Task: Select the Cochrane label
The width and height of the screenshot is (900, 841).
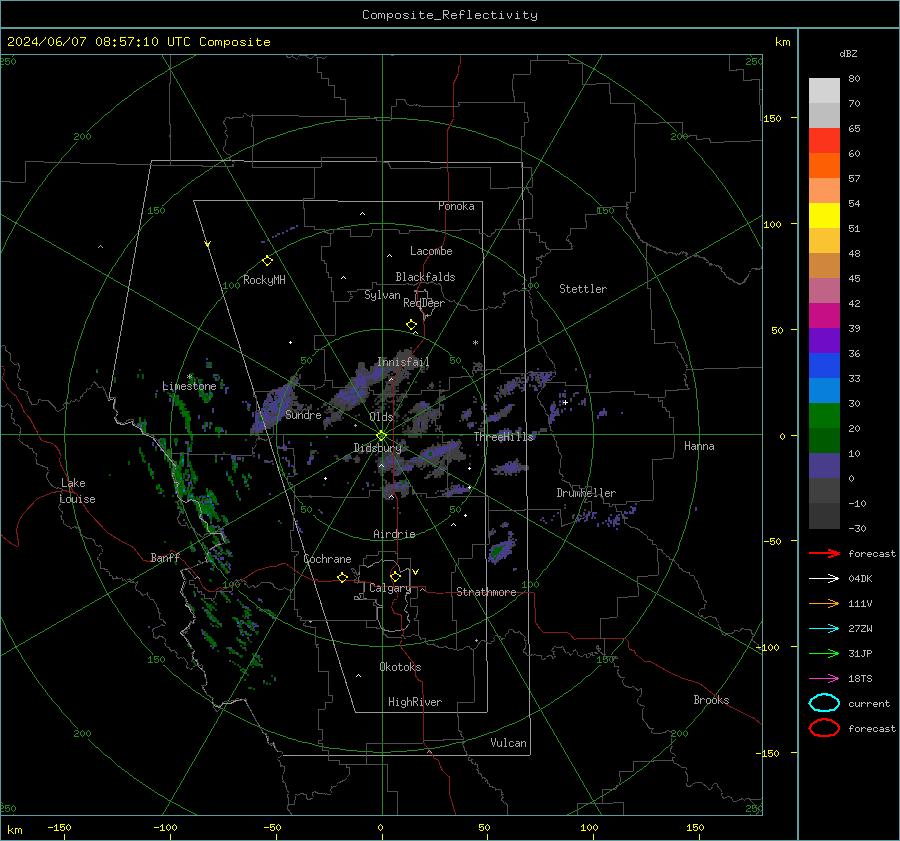Action: [327, 559]
